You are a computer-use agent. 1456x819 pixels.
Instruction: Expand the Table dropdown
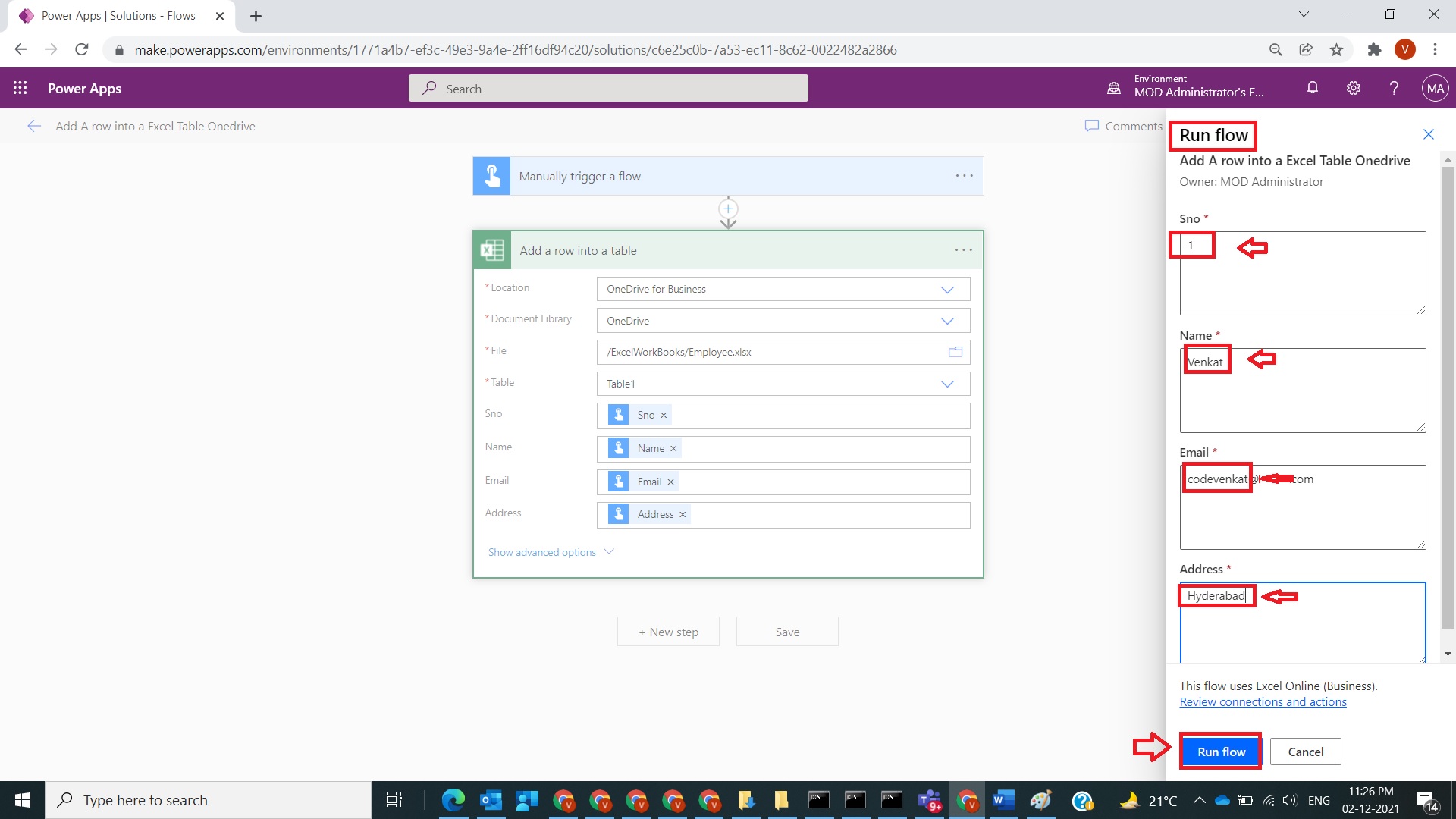tap(947, 384)
